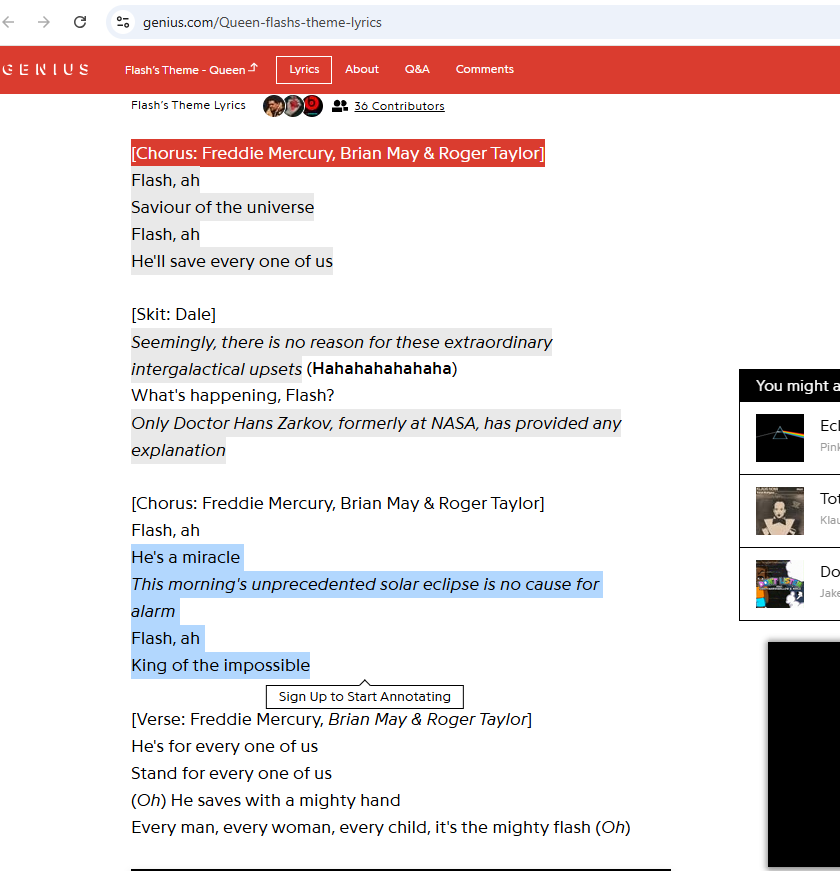
Task: Click the contributors people icon
Action: click(339, 106)
